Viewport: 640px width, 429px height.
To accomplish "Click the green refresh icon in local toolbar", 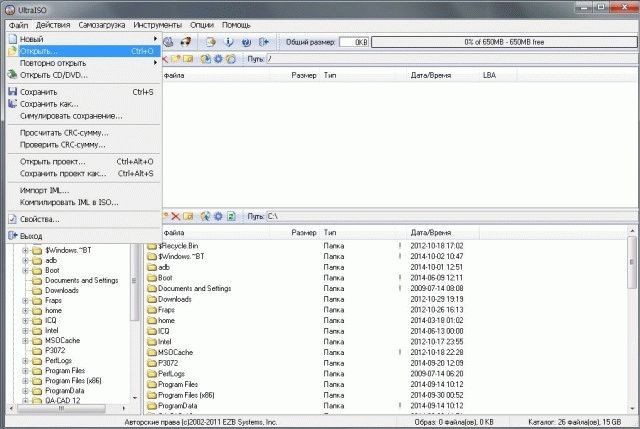I will click(231, 216).
